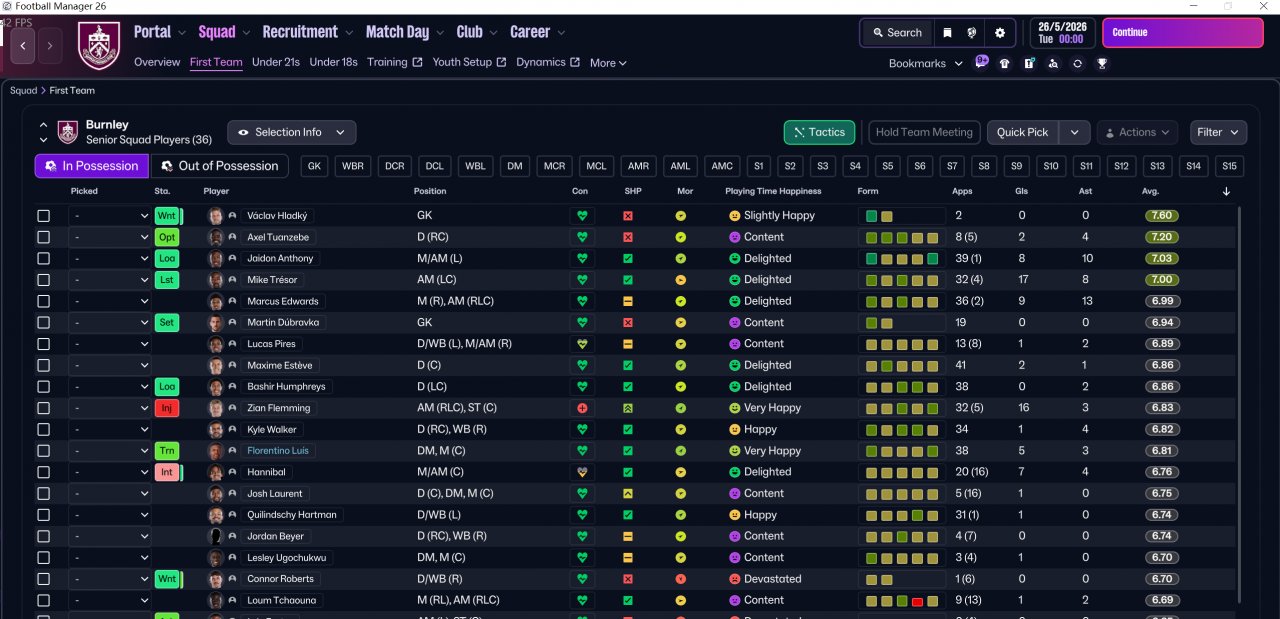Expand the Selection Info dropdown
This screenshot has width=1280, height=619.
point(291,132)
